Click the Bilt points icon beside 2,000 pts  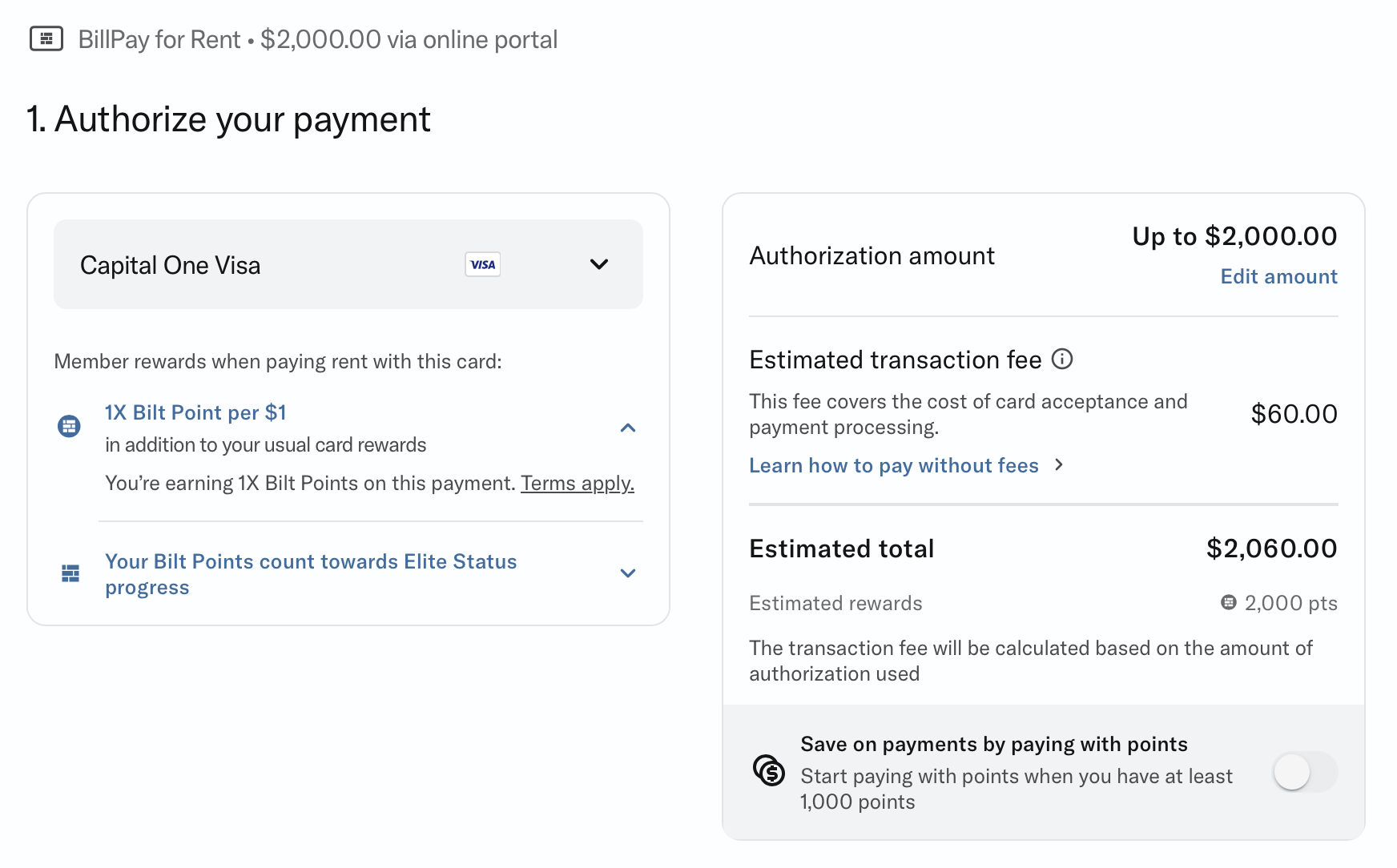[x=1229, y=602]
